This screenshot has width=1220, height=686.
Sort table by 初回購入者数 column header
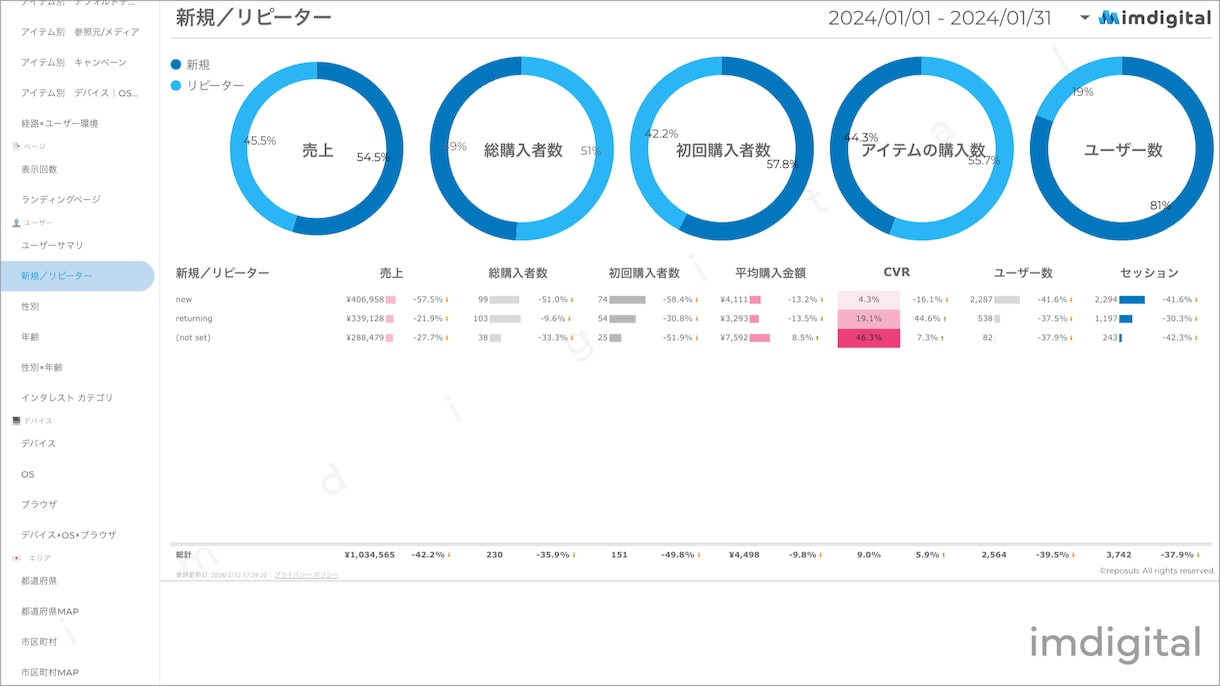pyautogui.click(x=644, y=273)
